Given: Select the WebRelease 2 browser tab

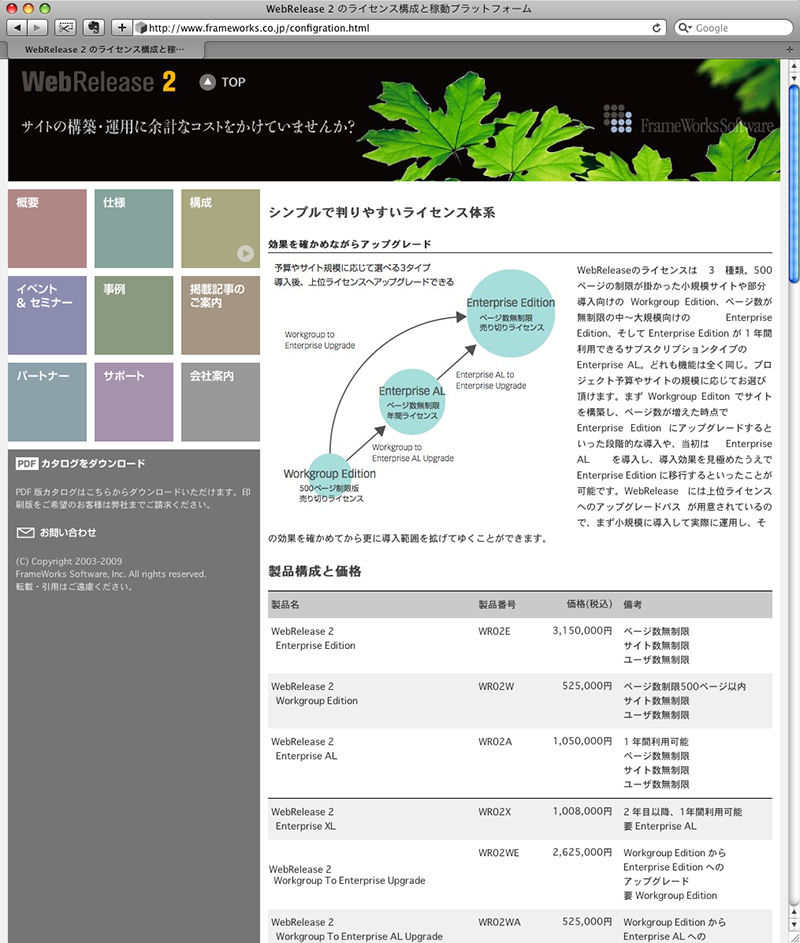Looking at the screenshot, I should [105, 49].
